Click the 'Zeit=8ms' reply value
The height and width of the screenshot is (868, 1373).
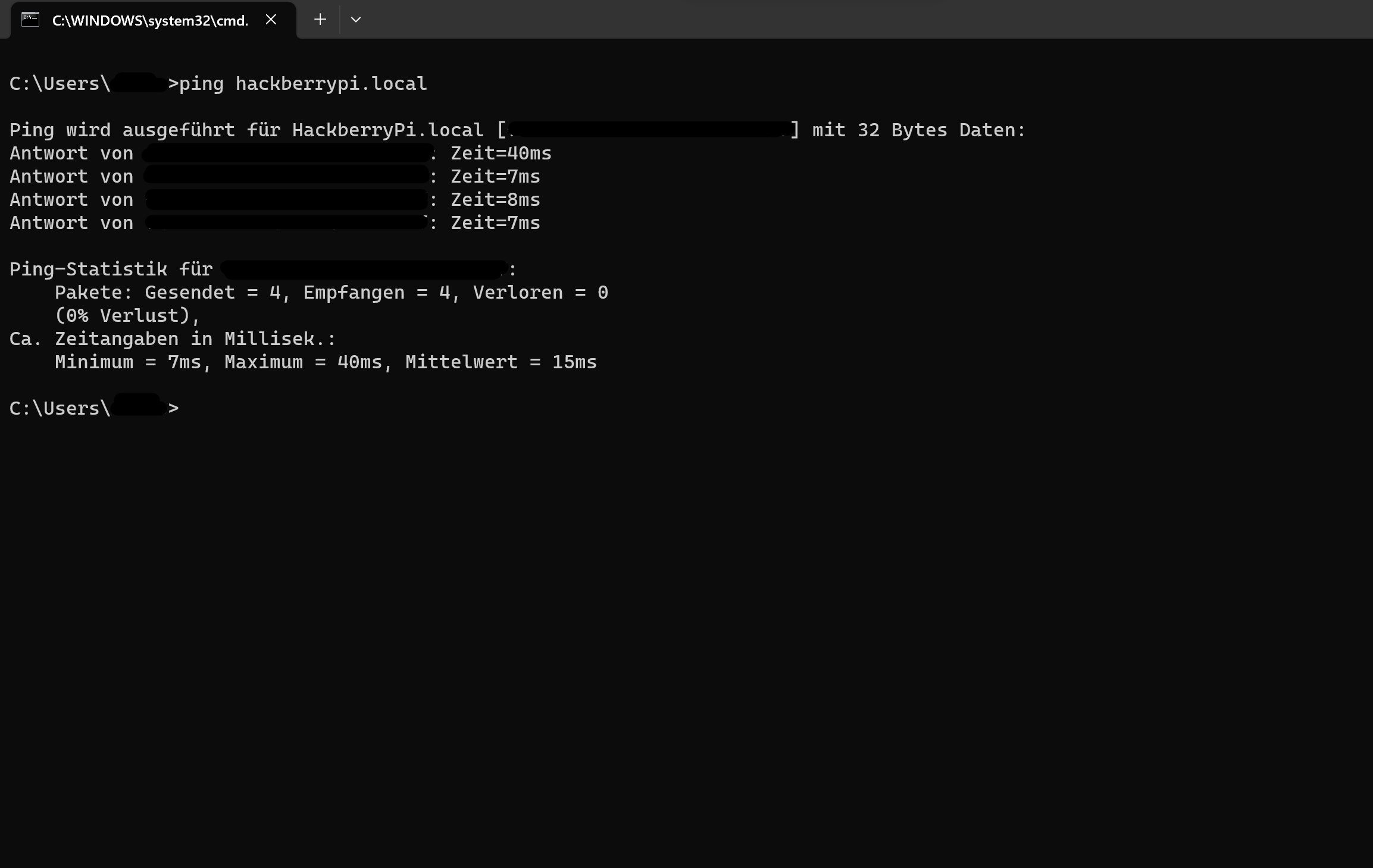(495, 200)
